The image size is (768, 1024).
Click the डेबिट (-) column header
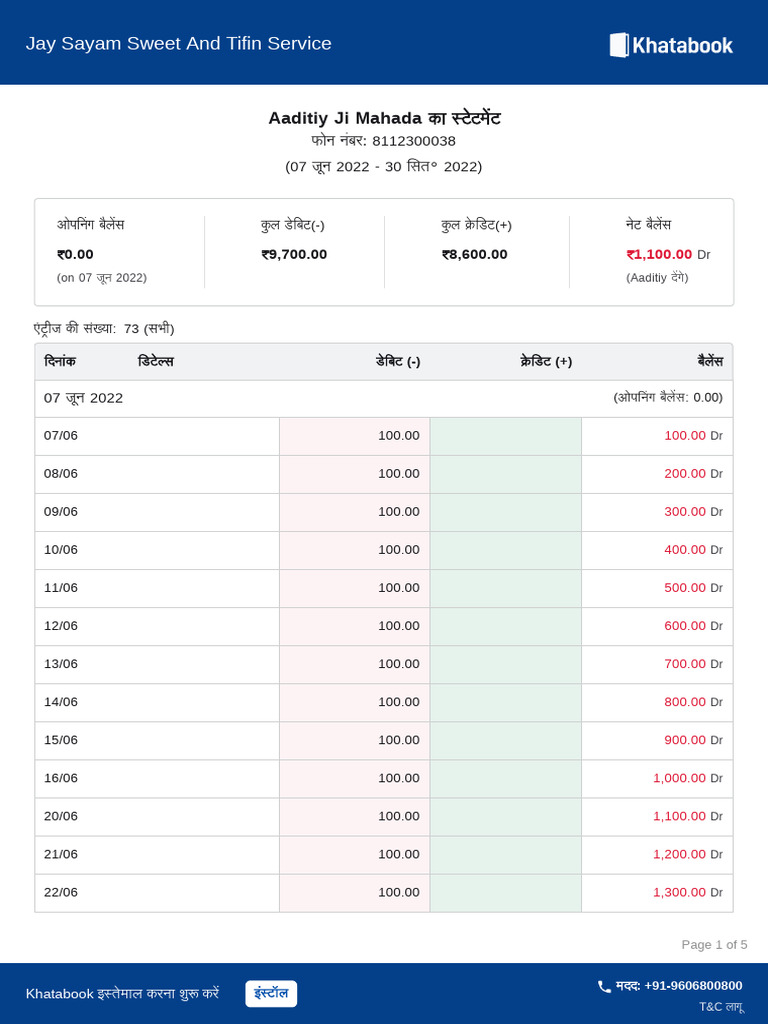[x=398, y=362]
